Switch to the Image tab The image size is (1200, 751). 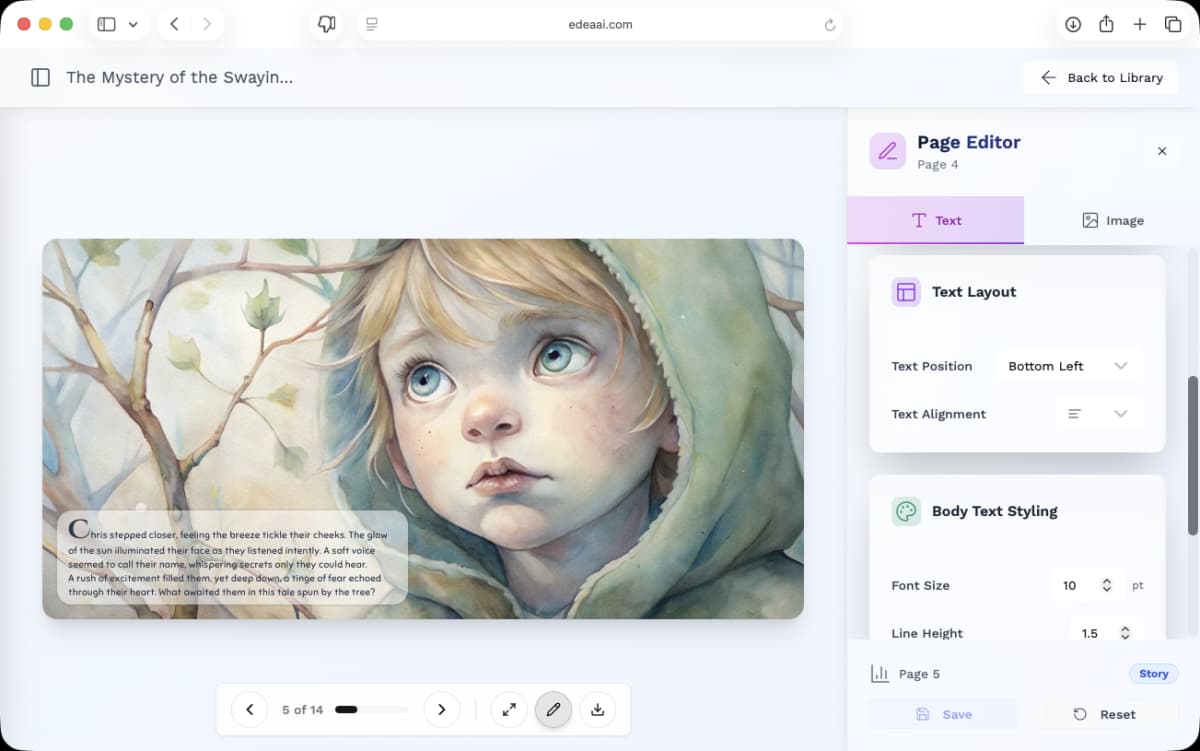point(1112,220)
